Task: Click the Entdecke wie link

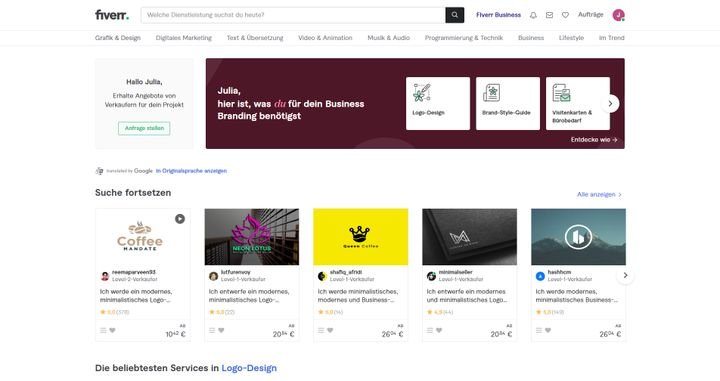Action: 594,140
